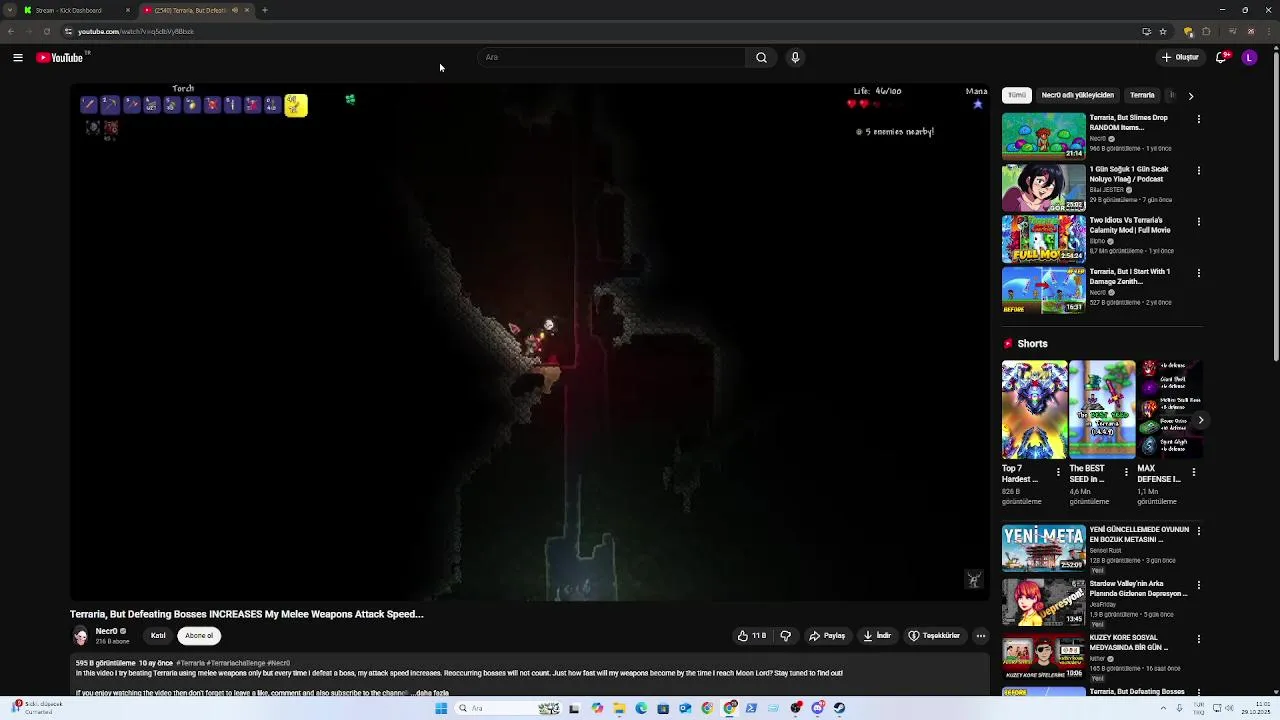Like the video with thumbs up
1280x720 pixels.
click(x=752, y=636)
